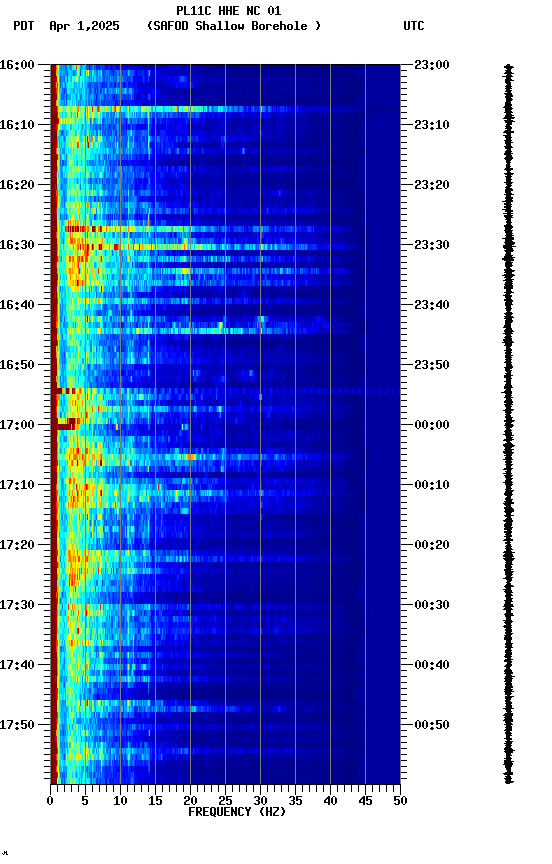552x864 pixels.
Task: Click the 10 Hz axis tick label
Action: pos(120,801)
